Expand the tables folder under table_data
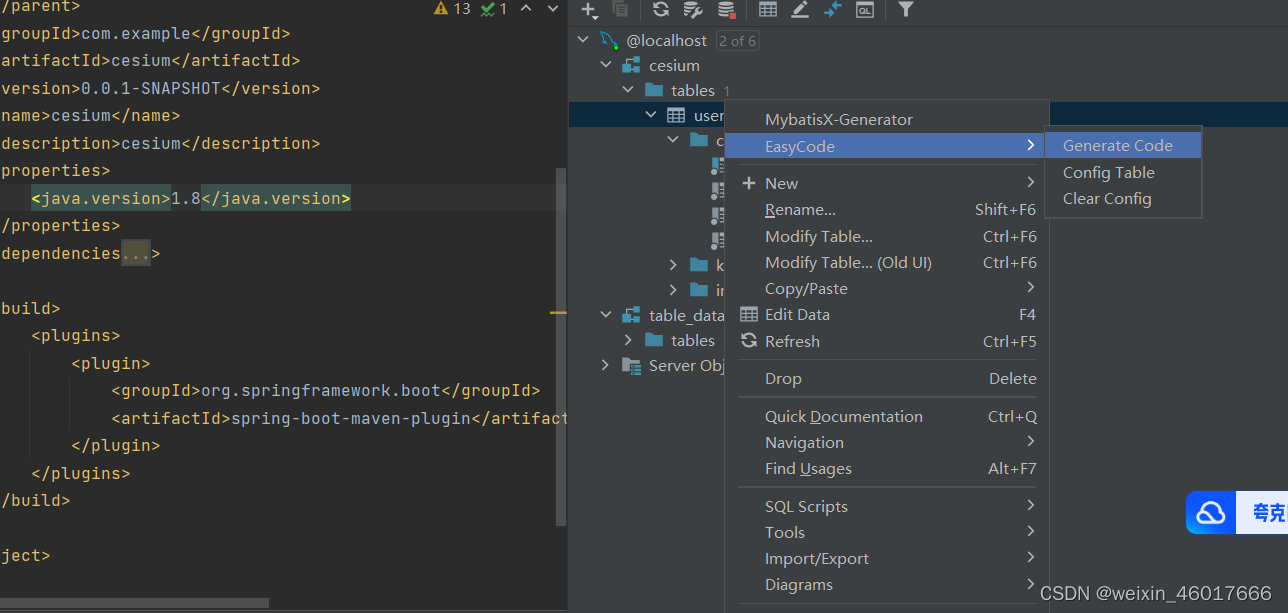The width and height of the screenshot is (1288, 613). click(x=628, y=340)
